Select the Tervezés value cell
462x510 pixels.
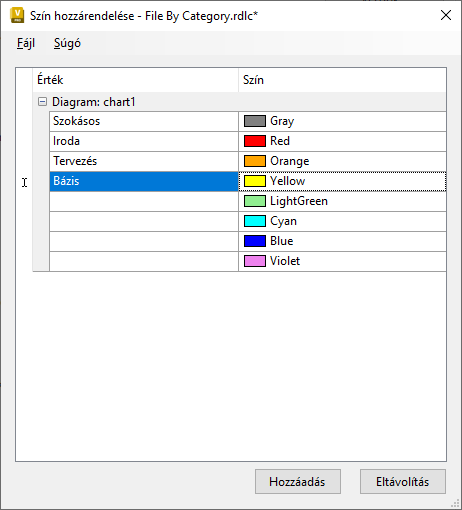click(144, 161)
